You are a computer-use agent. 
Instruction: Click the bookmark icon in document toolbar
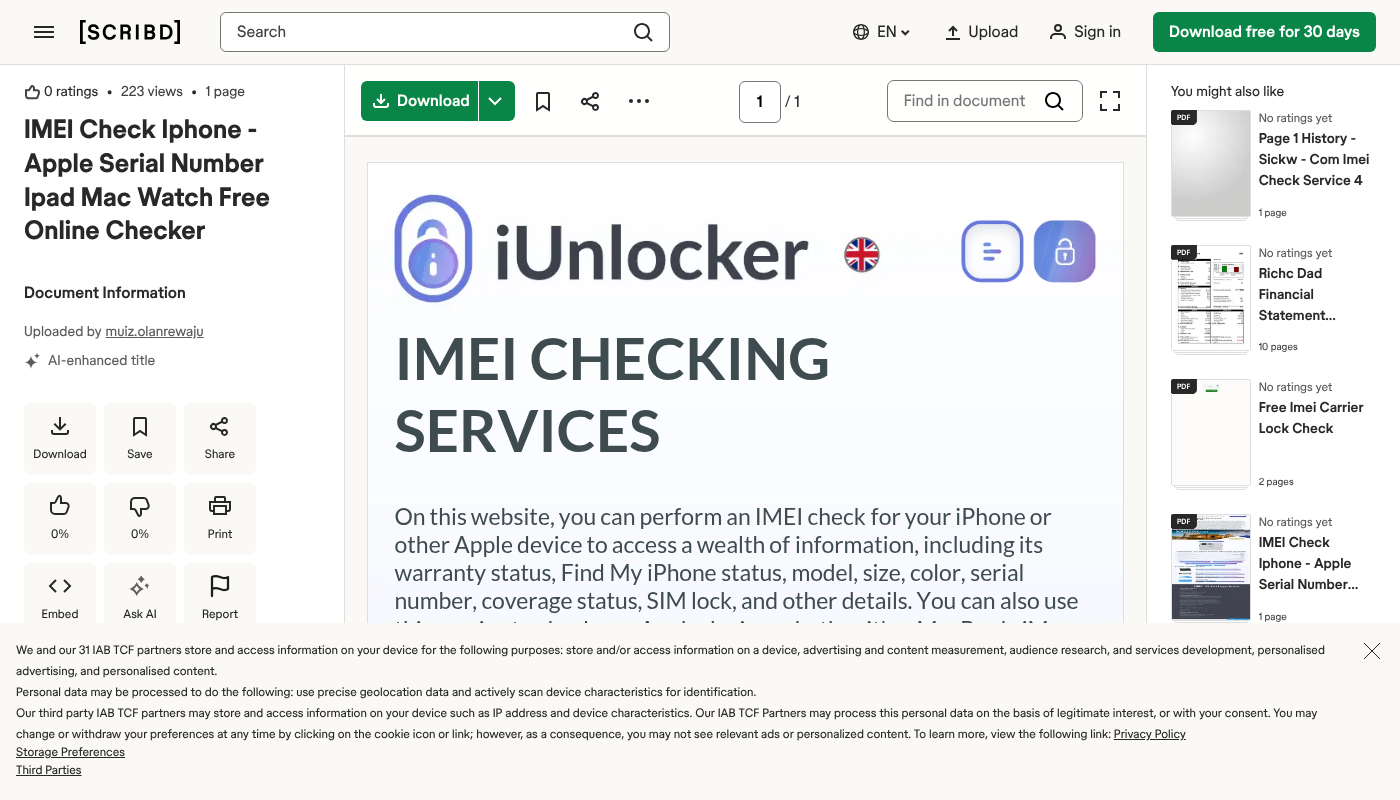(543, 101)
